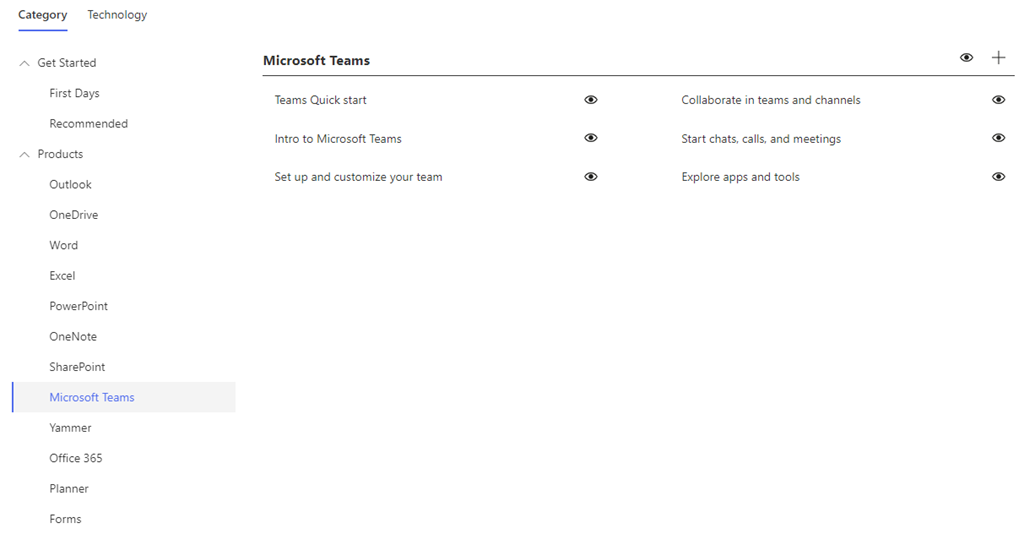The height and width of the screenshot is (534, 1024).
Task: Select Outlook in the Products list
Action: pos(70,184)
